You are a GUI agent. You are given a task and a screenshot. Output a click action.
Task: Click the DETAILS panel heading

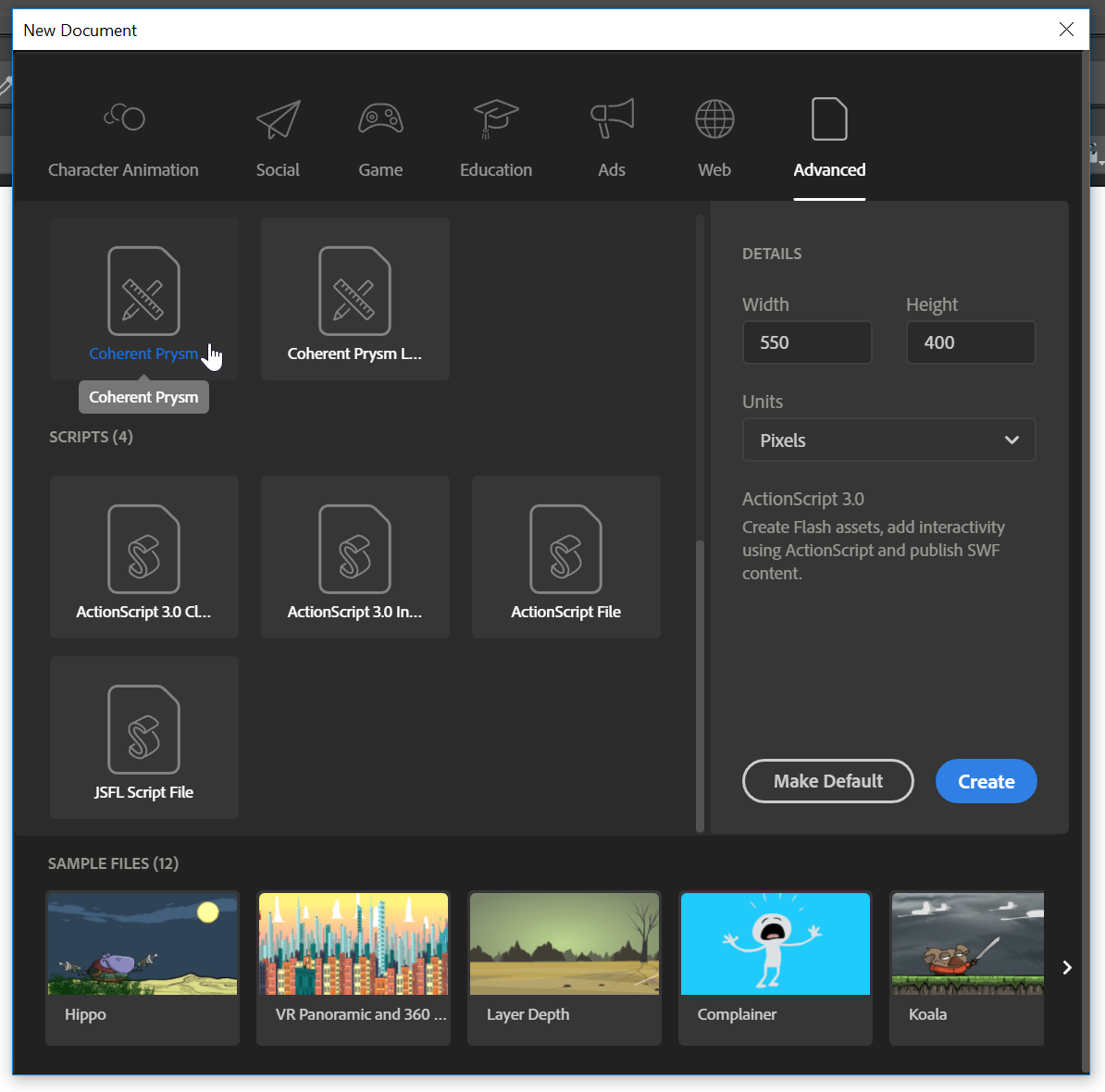(772, 254)
